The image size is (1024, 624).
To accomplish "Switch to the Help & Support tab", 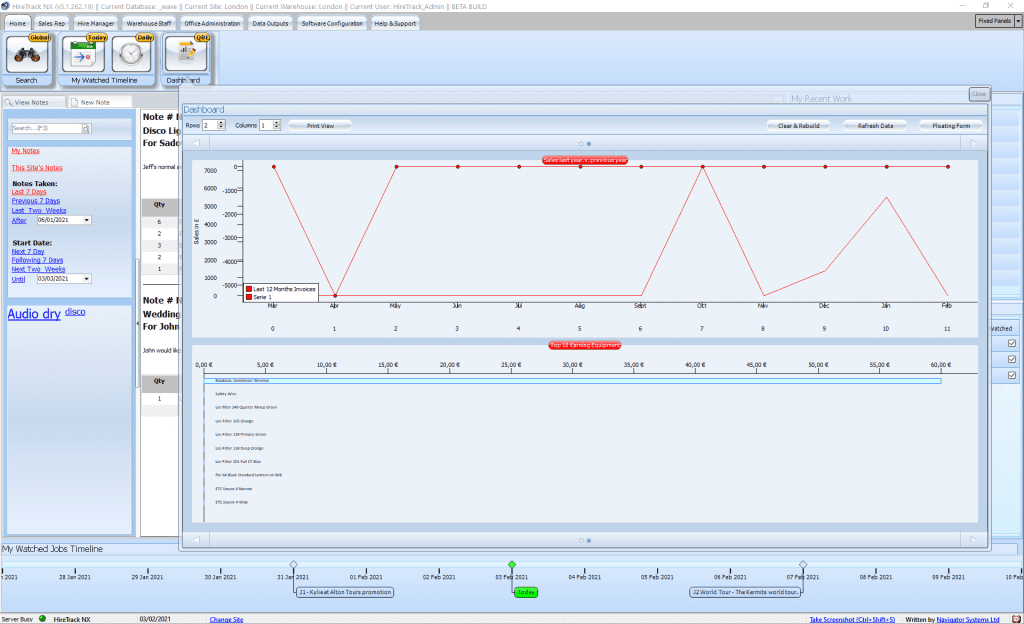I will 395,23.
